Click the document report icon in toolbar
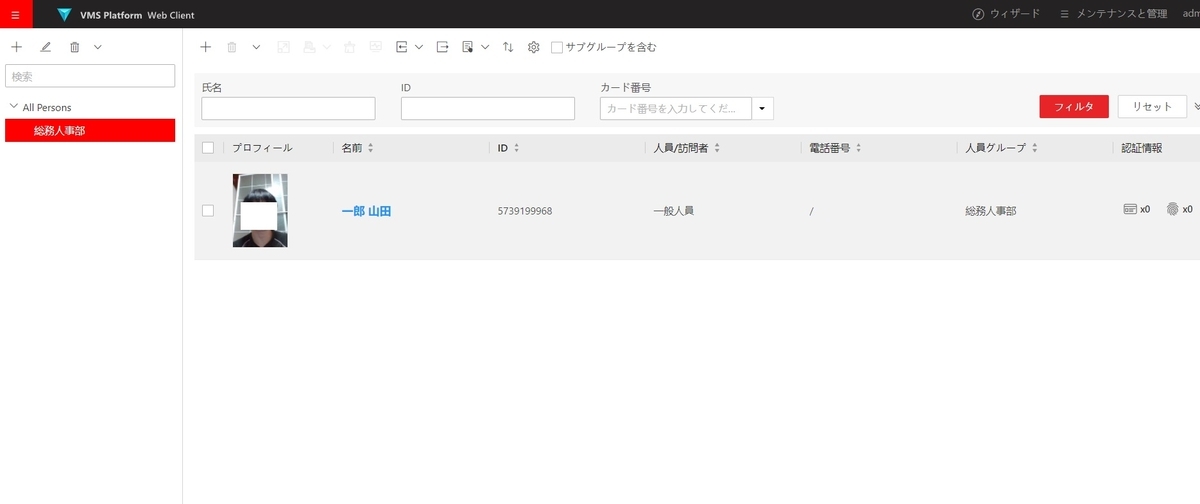Viewport: 1200px width, 504px height. (x=468, y=47)
